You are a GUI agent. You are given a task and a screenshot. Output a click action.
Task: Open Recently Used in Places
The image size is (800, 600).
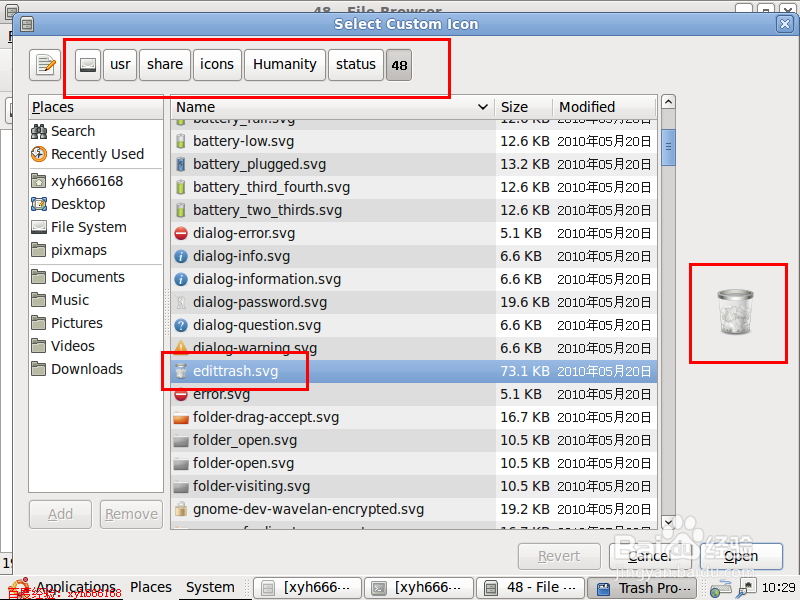(96, 154)
